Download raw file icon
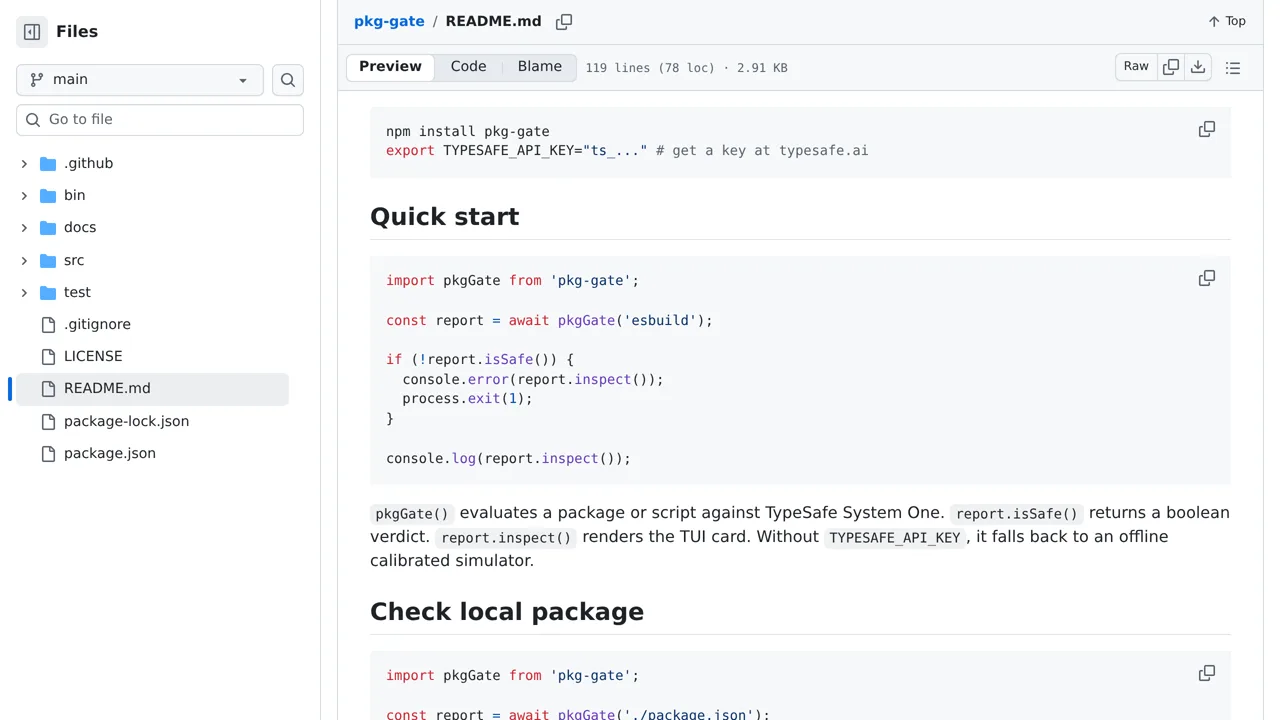1280x720 pixels. 1198,67
